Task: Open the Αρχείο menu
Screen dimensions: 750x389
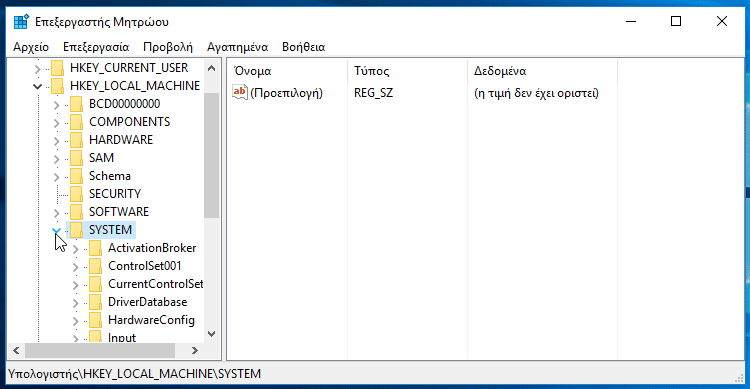Action: (x=31, y=47)
